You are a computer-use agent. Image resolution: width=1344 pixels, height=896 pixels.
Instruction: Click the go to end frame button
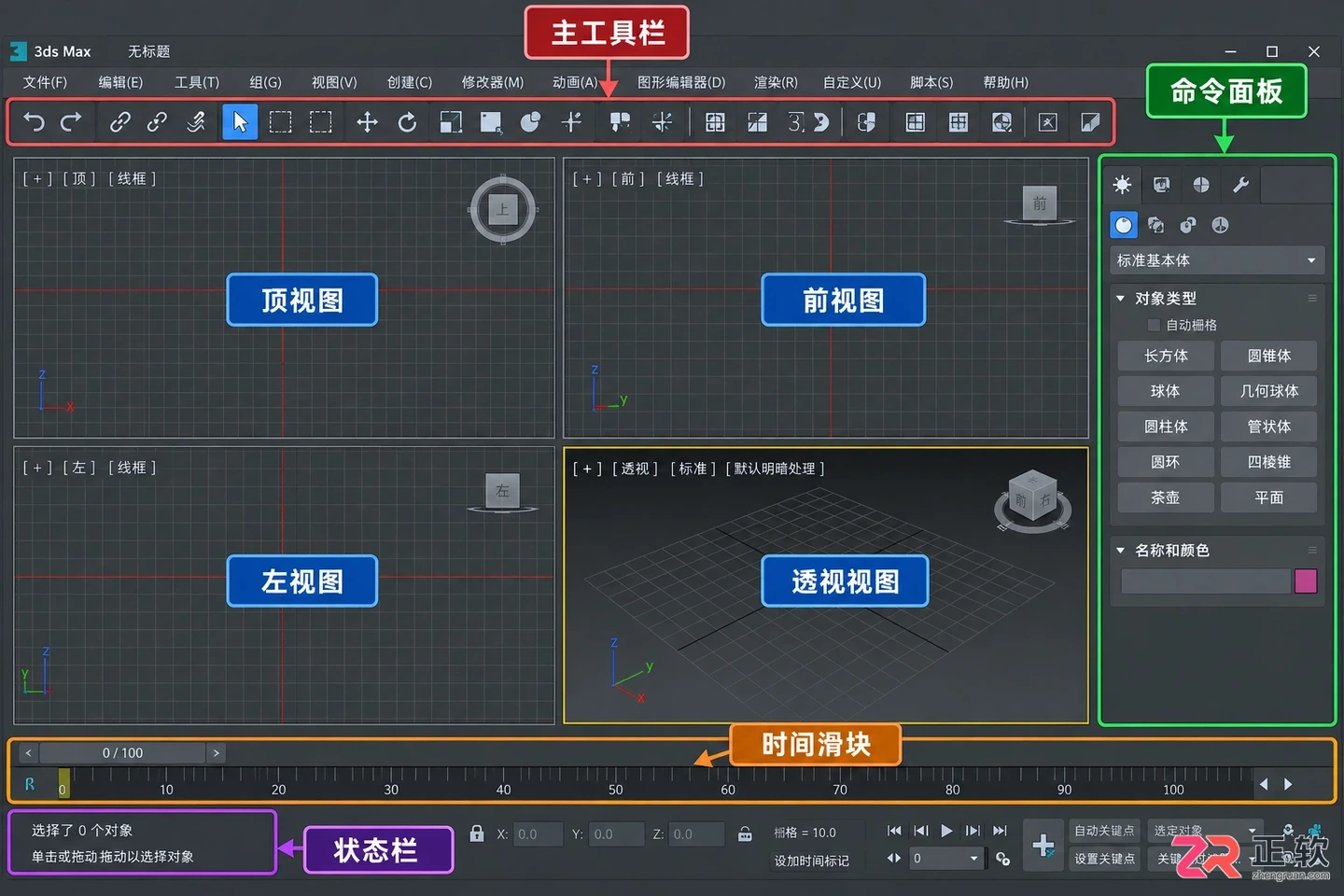tap(1000, 831)
